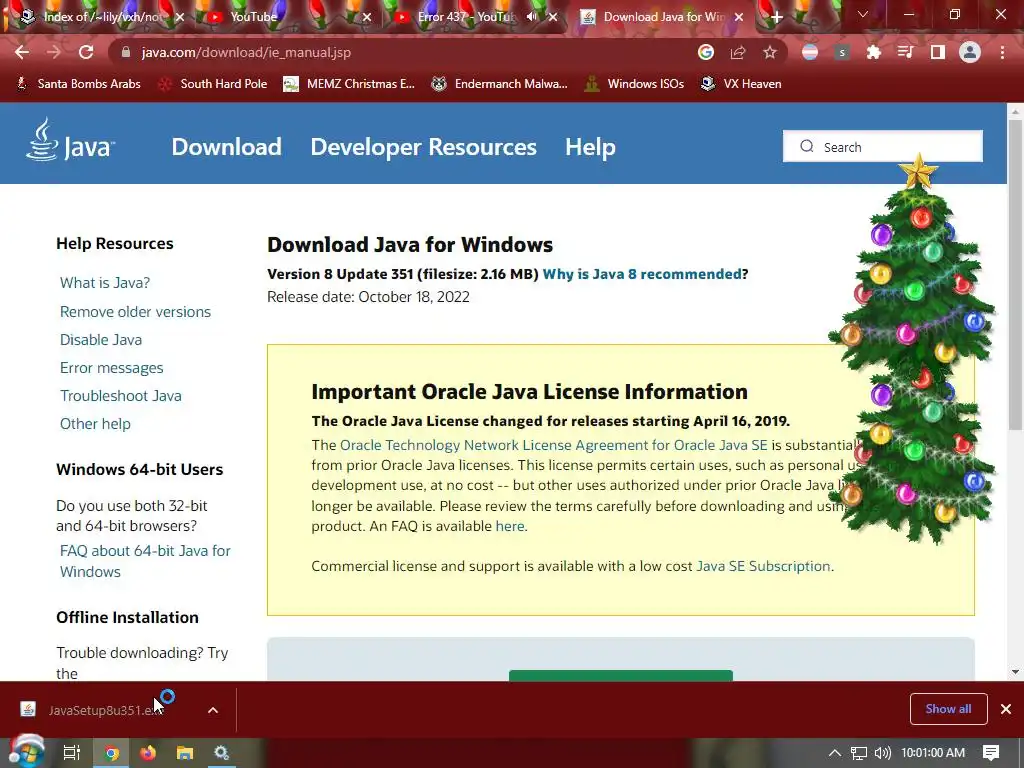1024x768 pixels.
Task: Open FAQ about 64-bit Java for Windows
Action: (145, 561)
